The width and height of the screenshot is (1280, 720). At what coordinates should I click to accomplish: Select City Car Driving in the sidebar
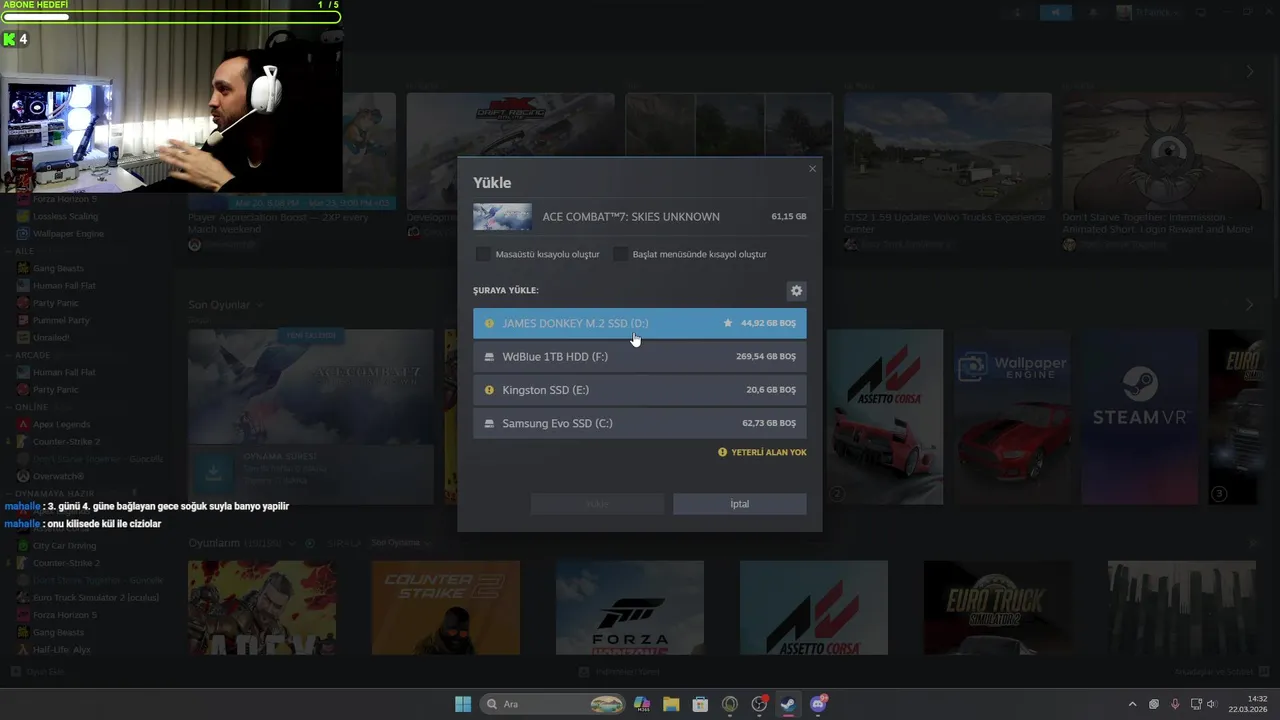[64, 546]
